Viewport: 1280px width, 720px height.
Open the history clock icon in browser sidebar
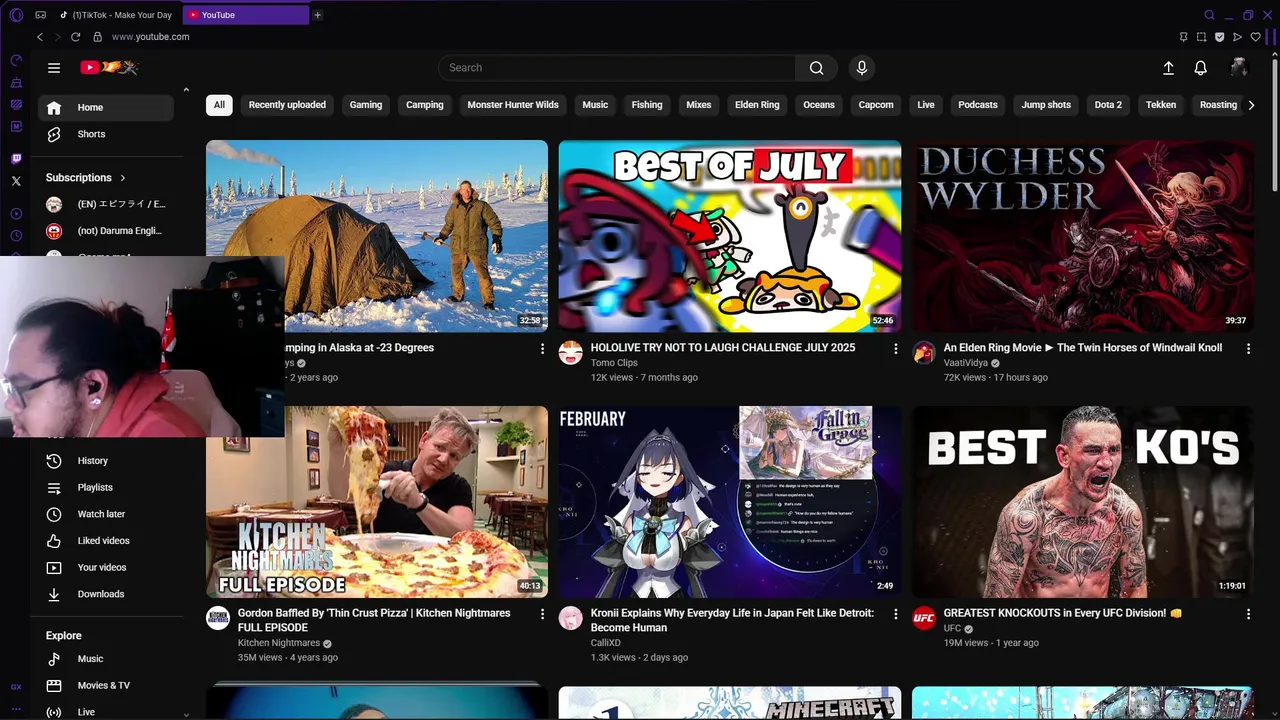pyautogui.click(x=16, y=236)
